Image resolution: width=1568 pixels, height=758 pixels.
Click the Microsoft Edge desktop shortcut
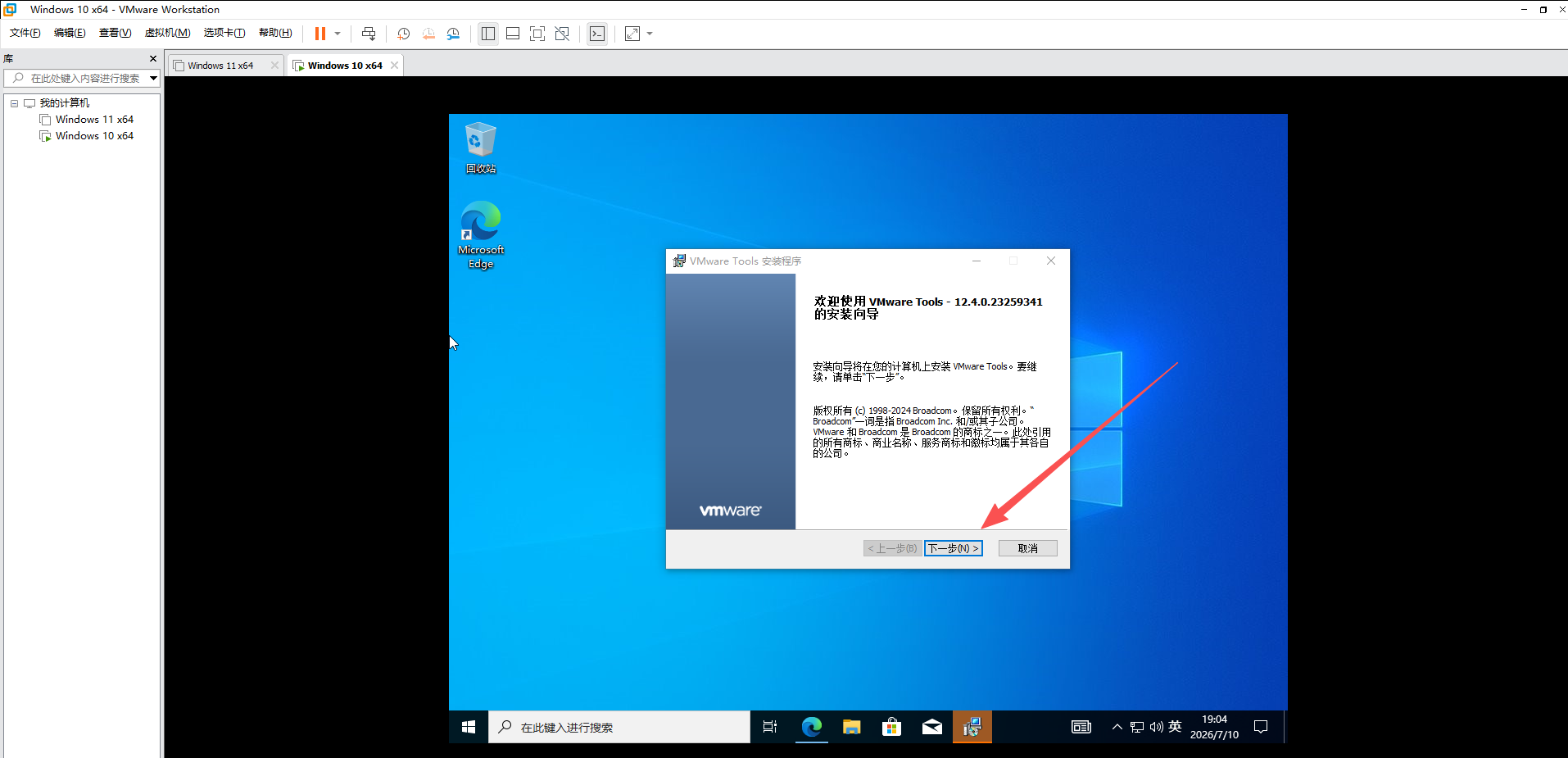481,235
